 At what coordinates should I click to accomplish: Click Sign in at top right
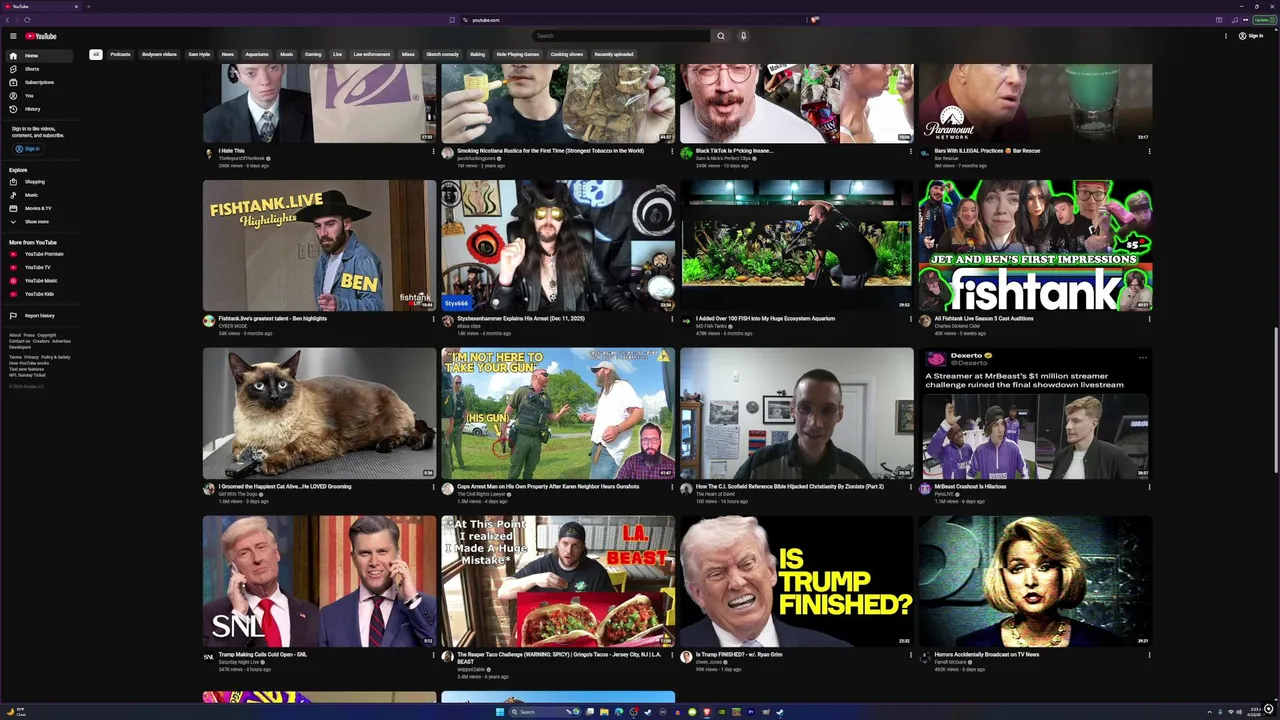click(x=1251, y=36)
